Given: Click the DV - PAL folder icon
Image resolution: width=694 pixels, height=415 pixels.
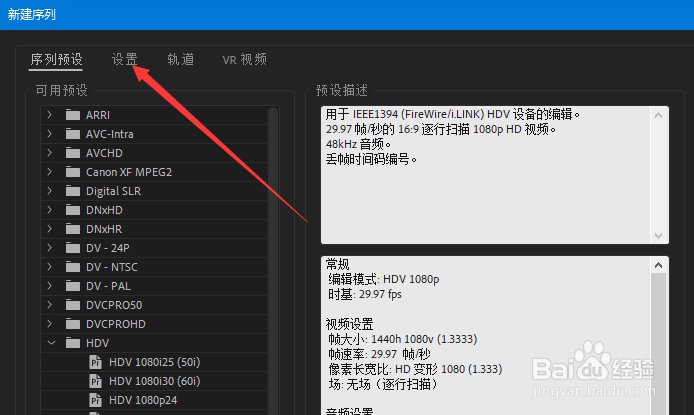Looking at the screenshot, I should 73,286.
